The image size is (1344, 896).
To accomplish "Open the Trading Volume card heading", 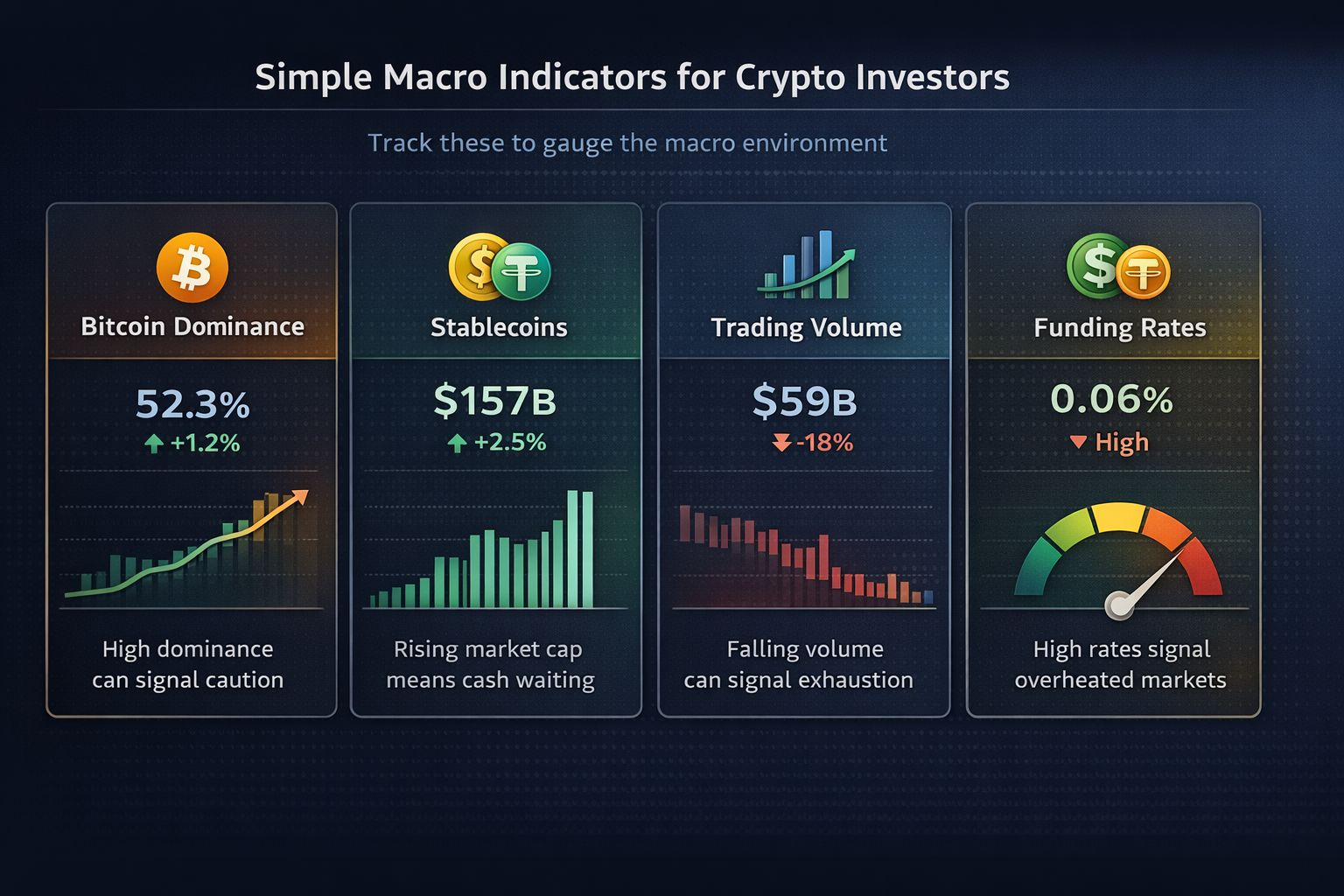I will [x=806, y=327].
